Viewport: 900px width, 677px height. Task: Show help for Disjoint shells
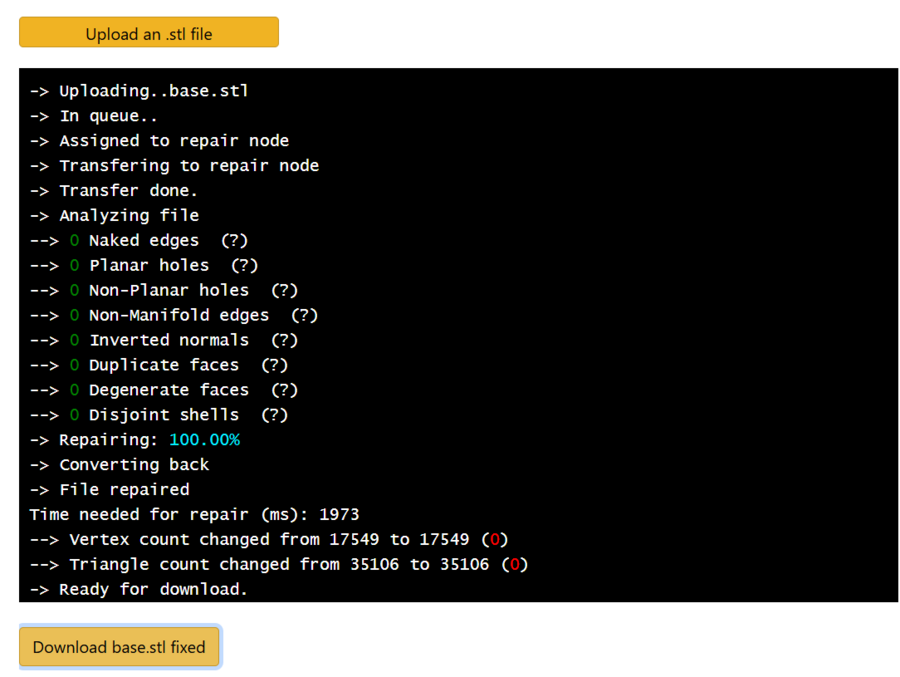click(x=274, y=415)
